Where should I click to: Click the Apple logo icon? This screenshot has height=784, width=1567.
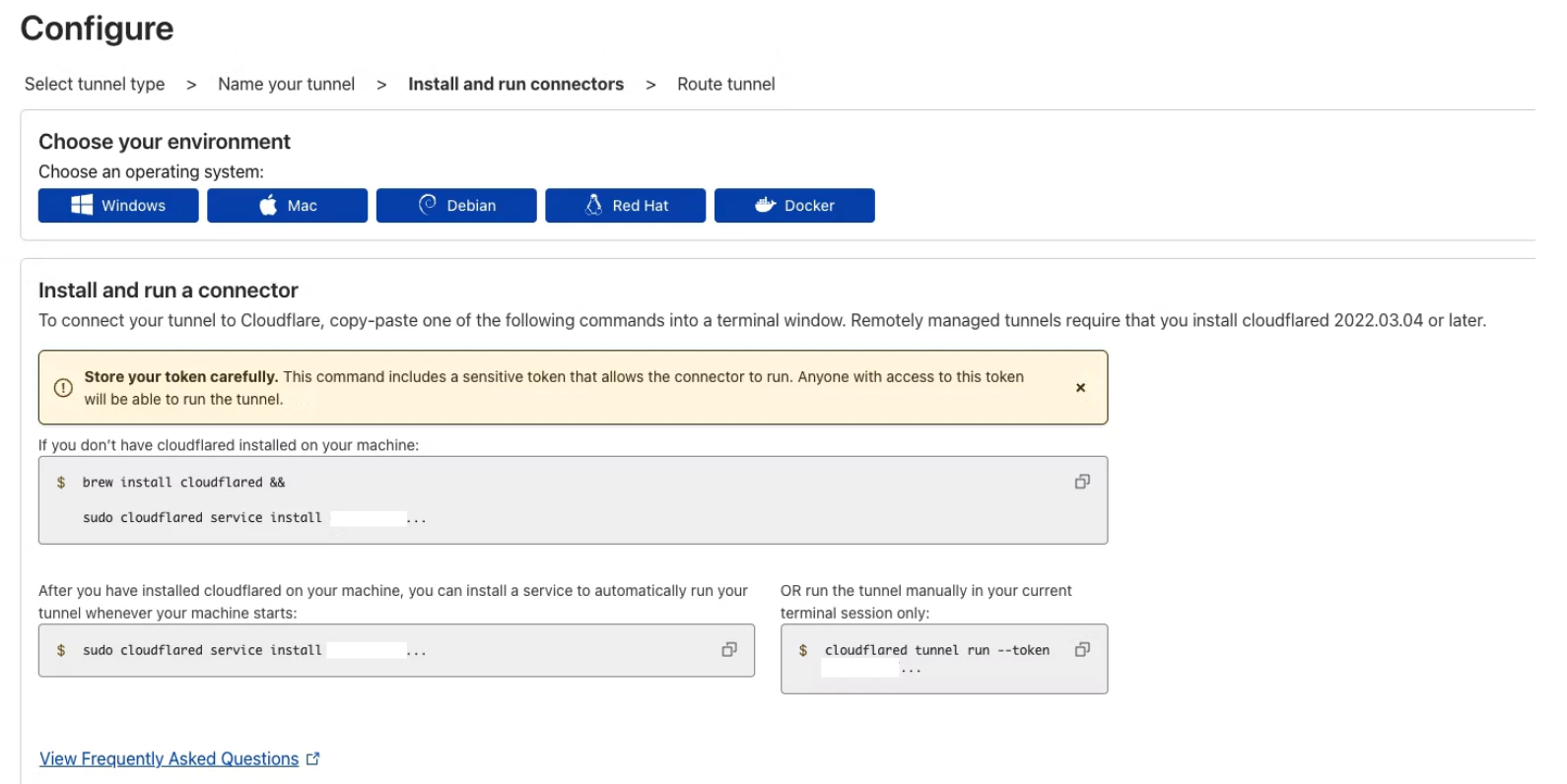click(x=268, y=205)
